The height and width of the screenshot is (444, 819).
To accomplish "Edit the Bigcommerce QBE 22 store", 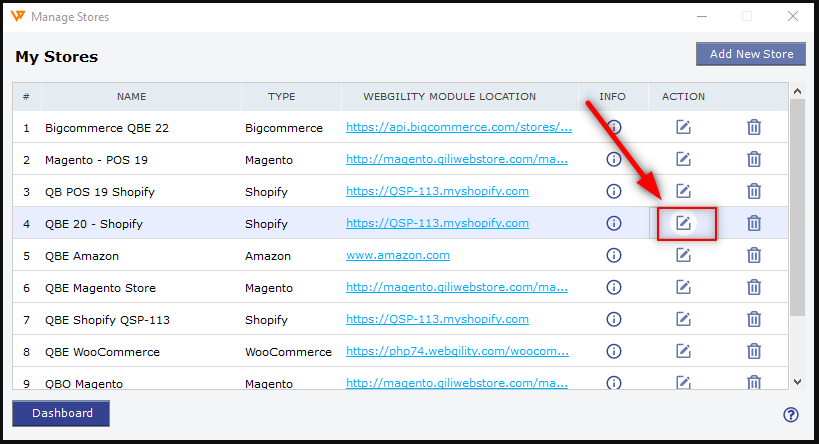I will pyautogui.click(x=684, y=127).
